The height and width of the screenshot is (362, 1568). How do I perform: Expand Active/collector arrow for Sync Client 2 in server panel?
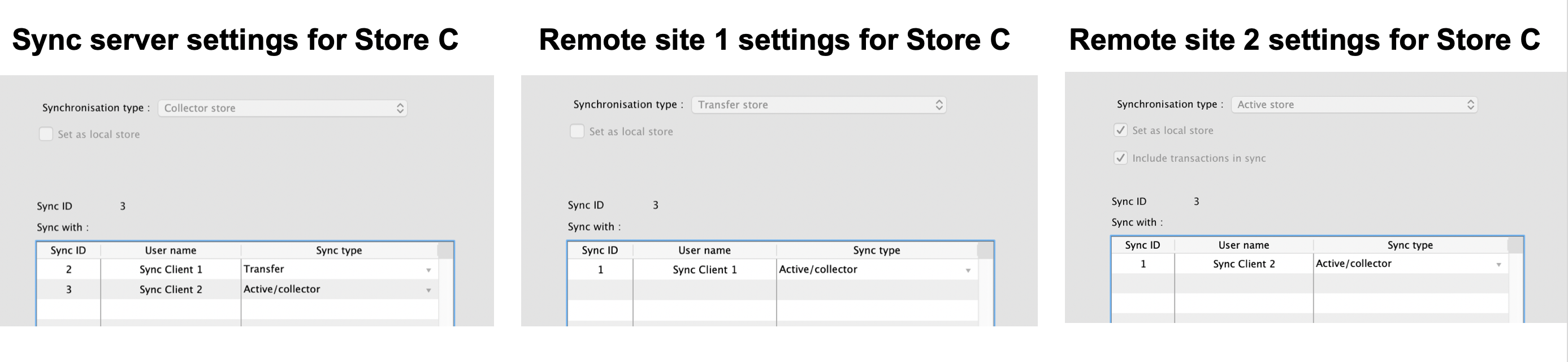point(428,290)
